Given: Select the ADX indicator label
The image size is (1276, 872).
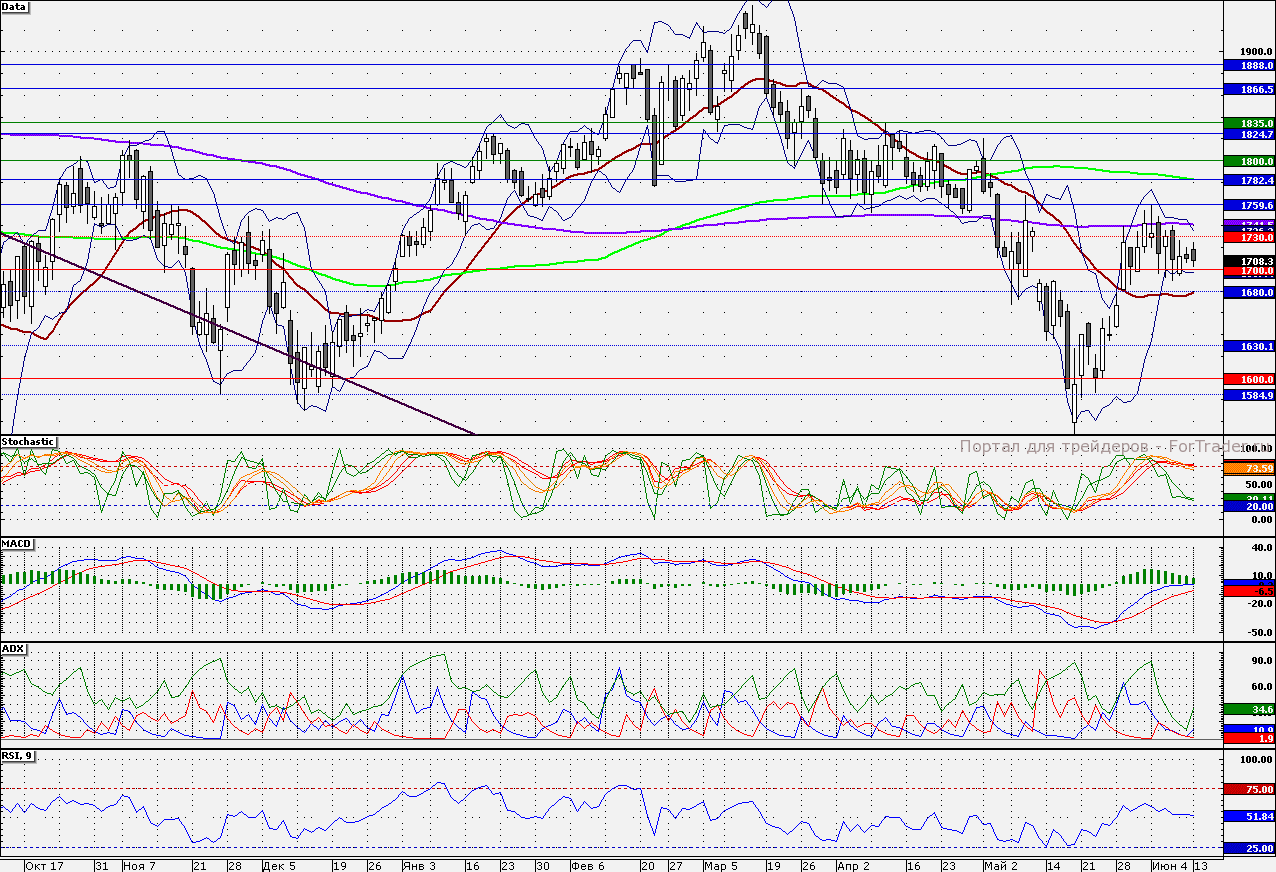Looking at the screenshot, I should (14, 648).
